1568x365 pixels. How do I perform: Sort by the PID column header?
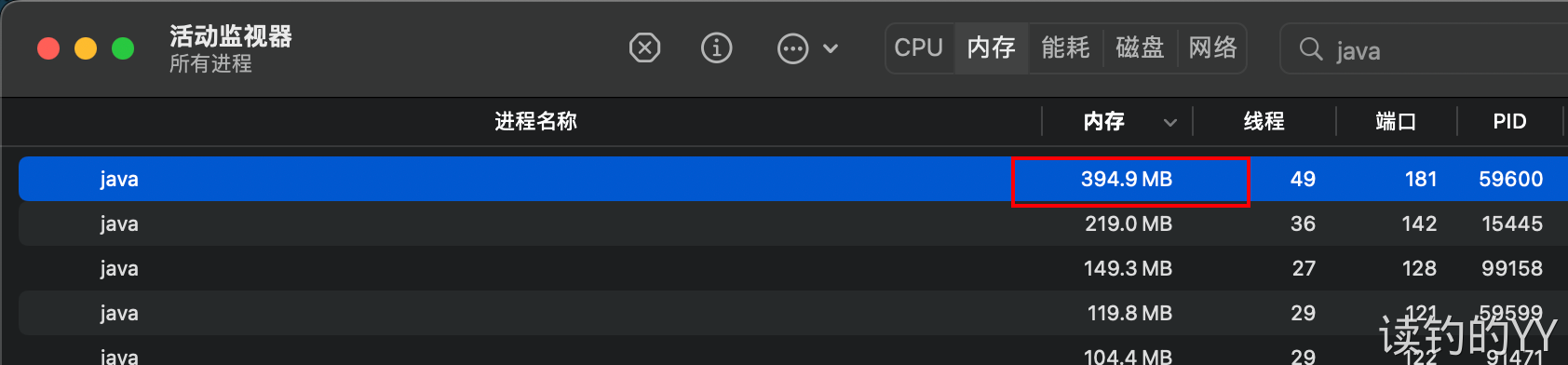click(x=1509, y=121)
